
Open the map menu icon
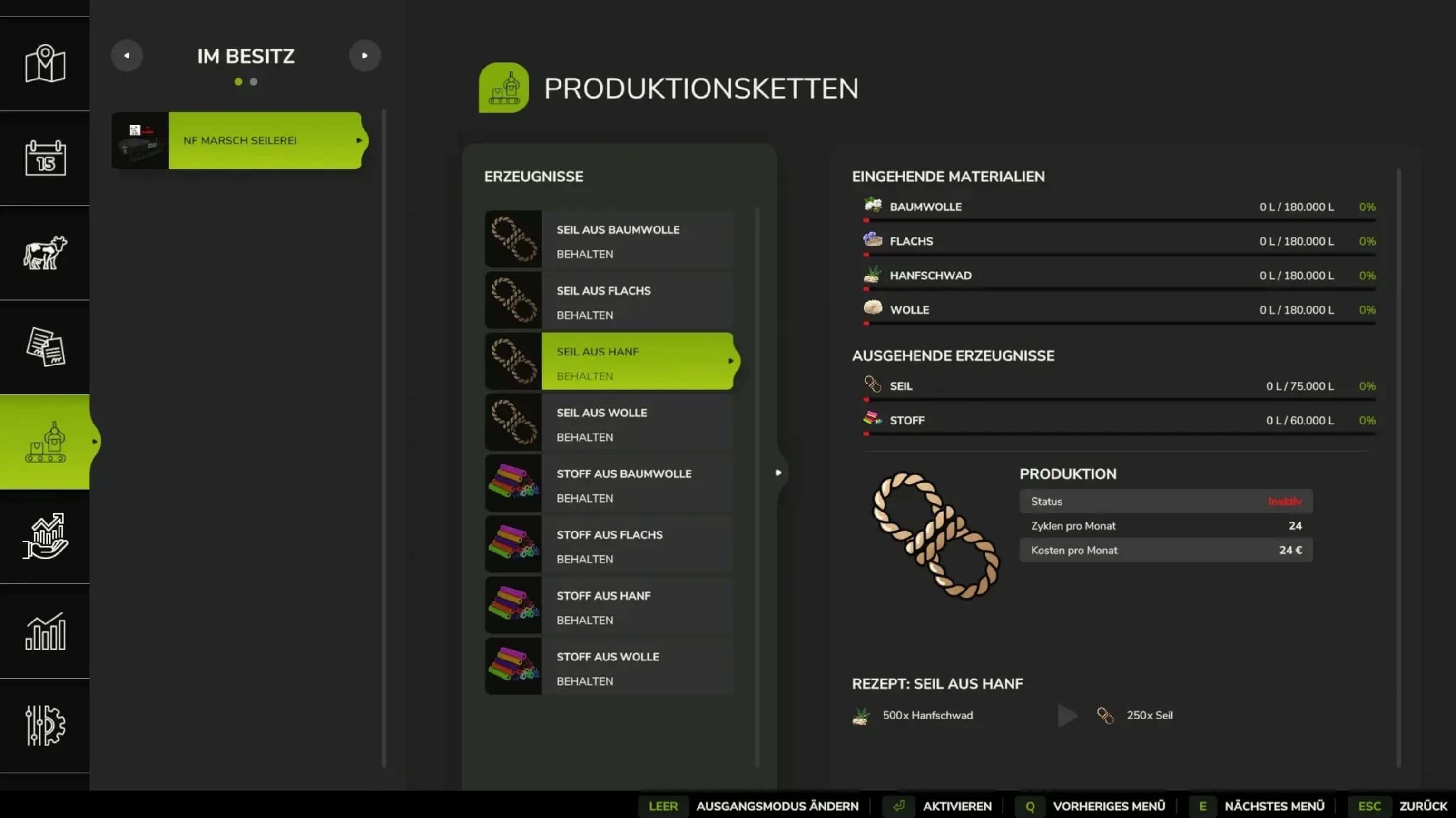(45, 63)
